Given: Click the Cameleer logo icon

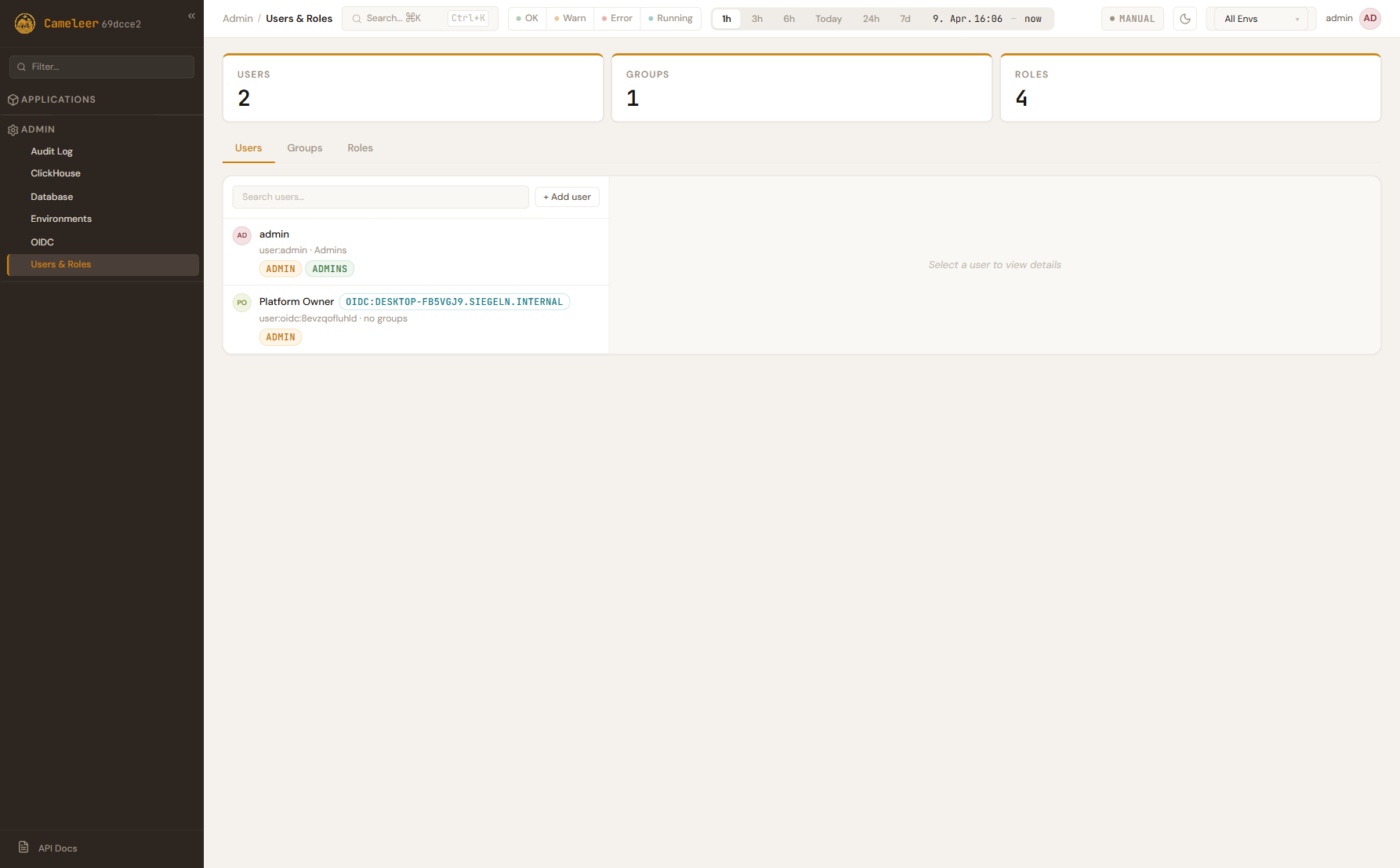Looking at the screenshot, I should pos(25,24).
